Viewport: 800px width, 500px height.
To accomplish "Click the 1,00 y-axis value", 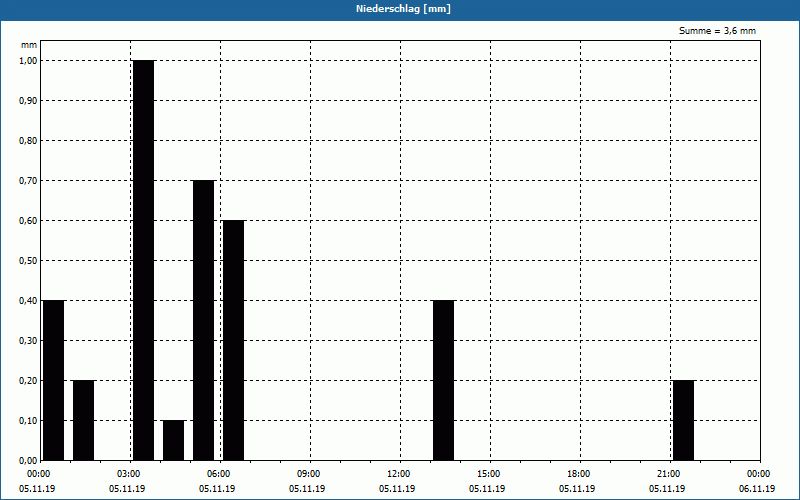I will (28, 61).
